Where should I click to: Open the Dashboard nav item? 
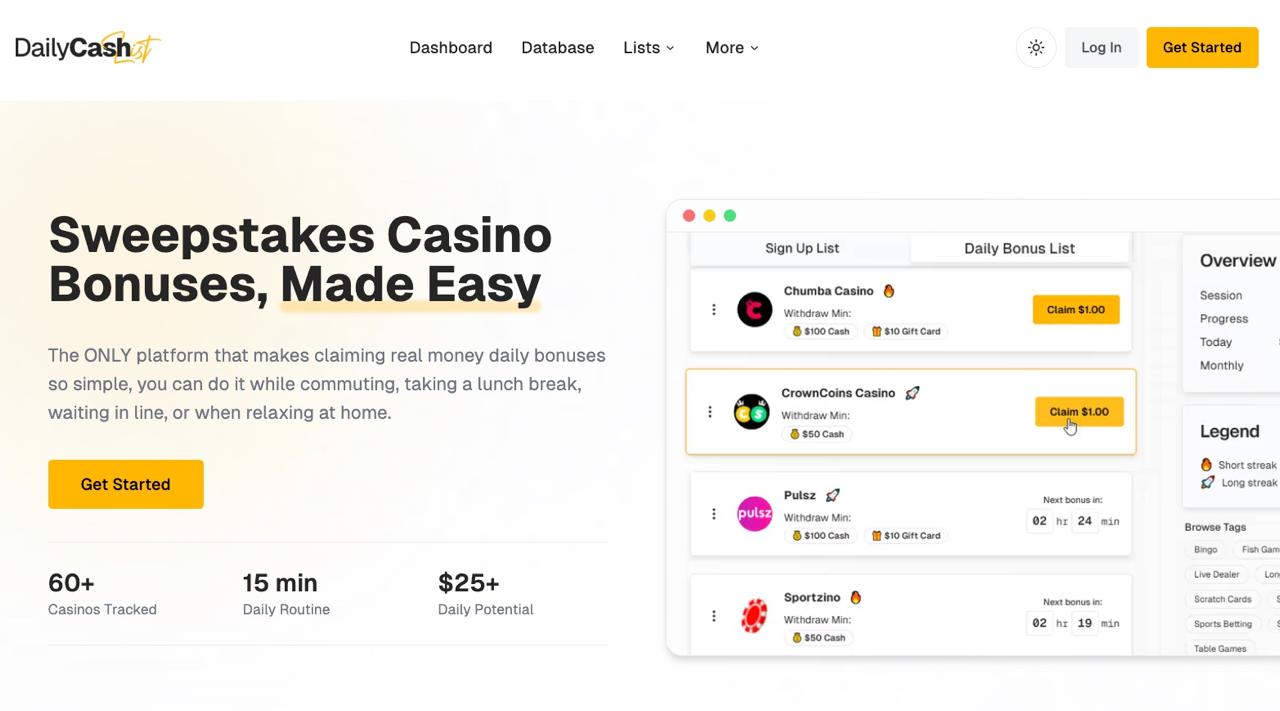[x=451, y=48]
